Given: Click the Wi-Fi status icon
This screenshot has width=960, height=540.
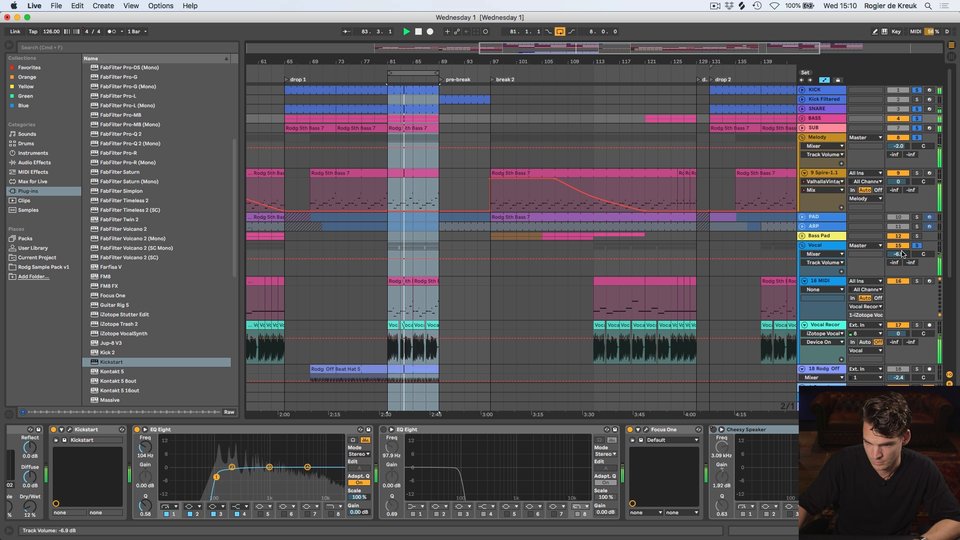Looking at the screenshot, I should coord(774,6).
